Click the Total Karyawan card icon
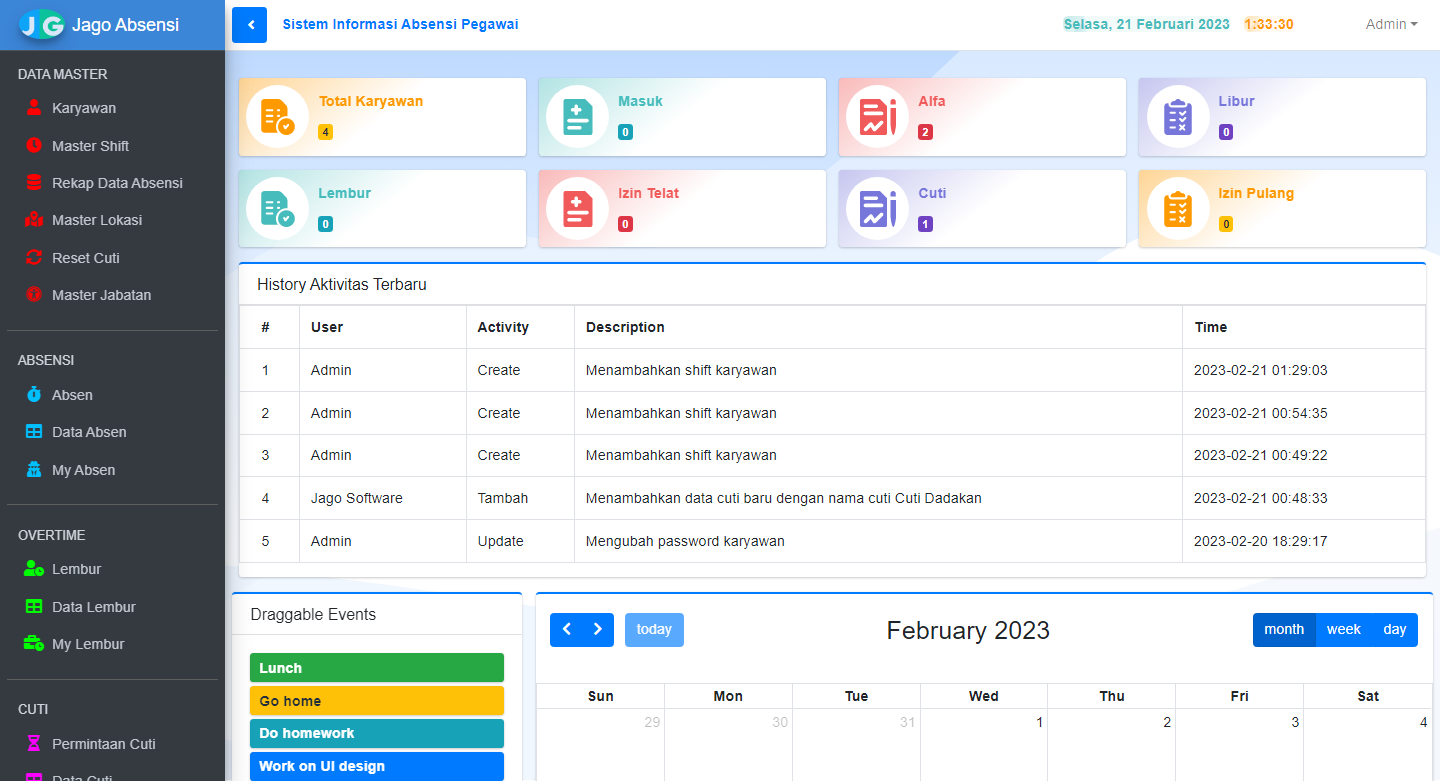The image size is (1440, 781). click(x=277, y=117)
